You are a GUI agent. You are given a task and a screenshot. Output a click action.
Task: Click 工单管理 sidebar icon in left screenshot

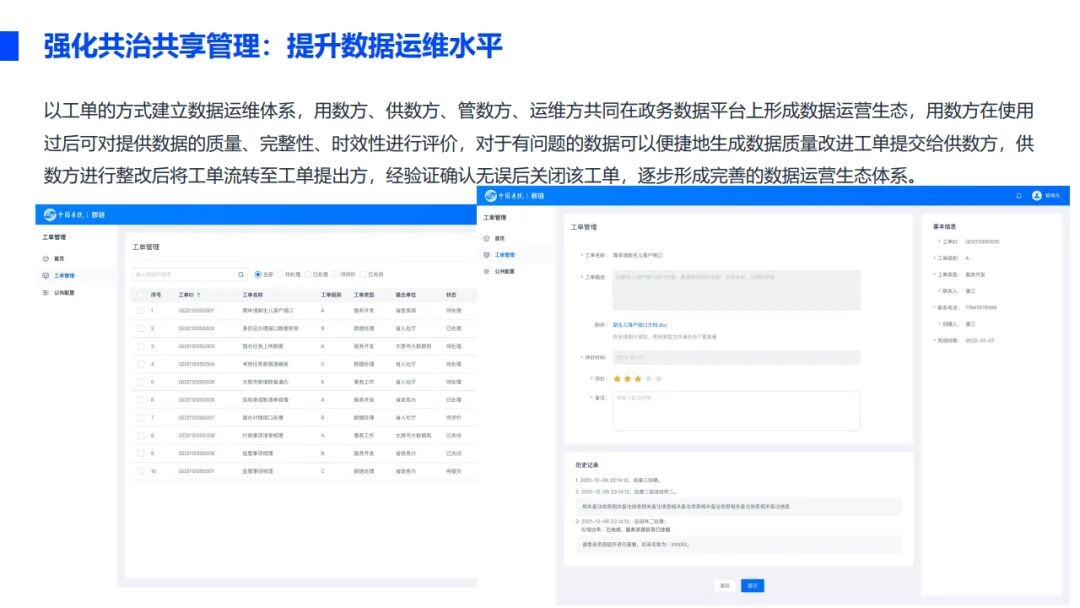[45, 275]
